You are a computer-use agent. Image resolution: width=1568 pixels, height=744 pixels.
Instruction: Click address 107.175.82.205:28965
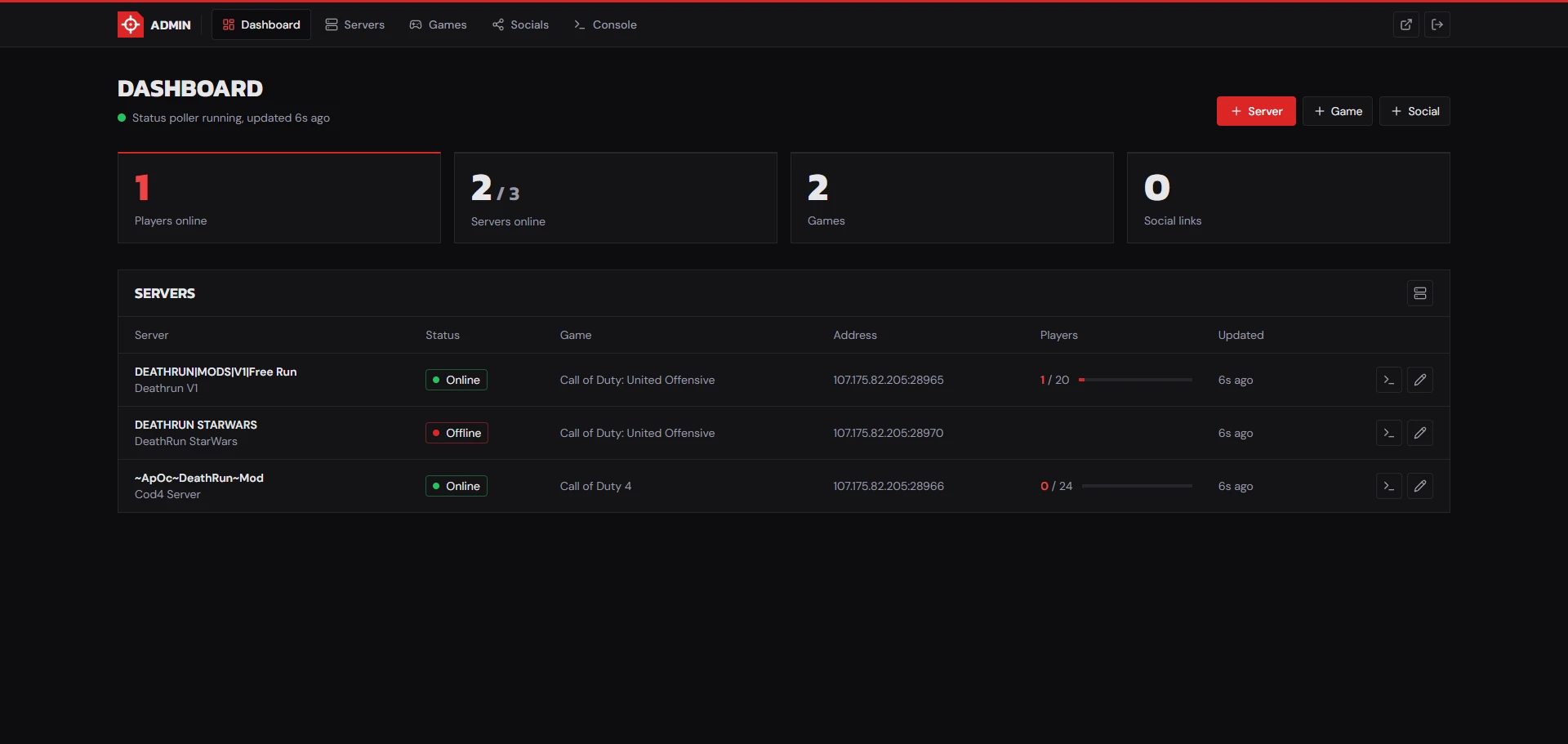click(889, 380)
